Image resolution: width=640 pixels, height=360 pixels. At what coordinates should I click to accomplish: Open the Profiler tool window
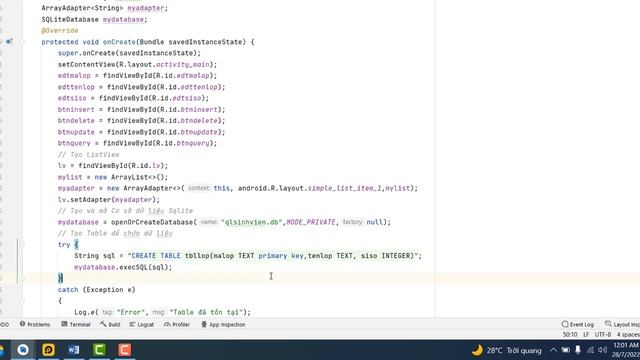[x=177, y=324]
